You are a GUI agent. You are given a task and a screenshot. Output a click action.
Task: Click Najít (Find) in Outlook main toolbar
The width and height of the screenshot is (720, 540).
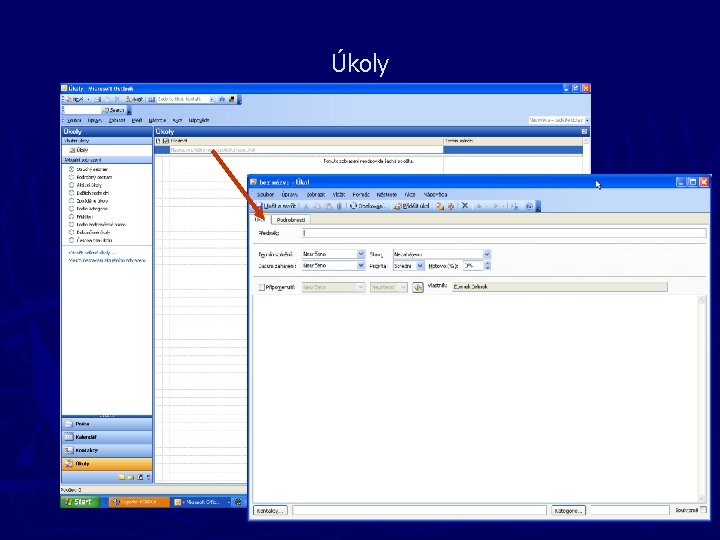[x=134, y=99]
